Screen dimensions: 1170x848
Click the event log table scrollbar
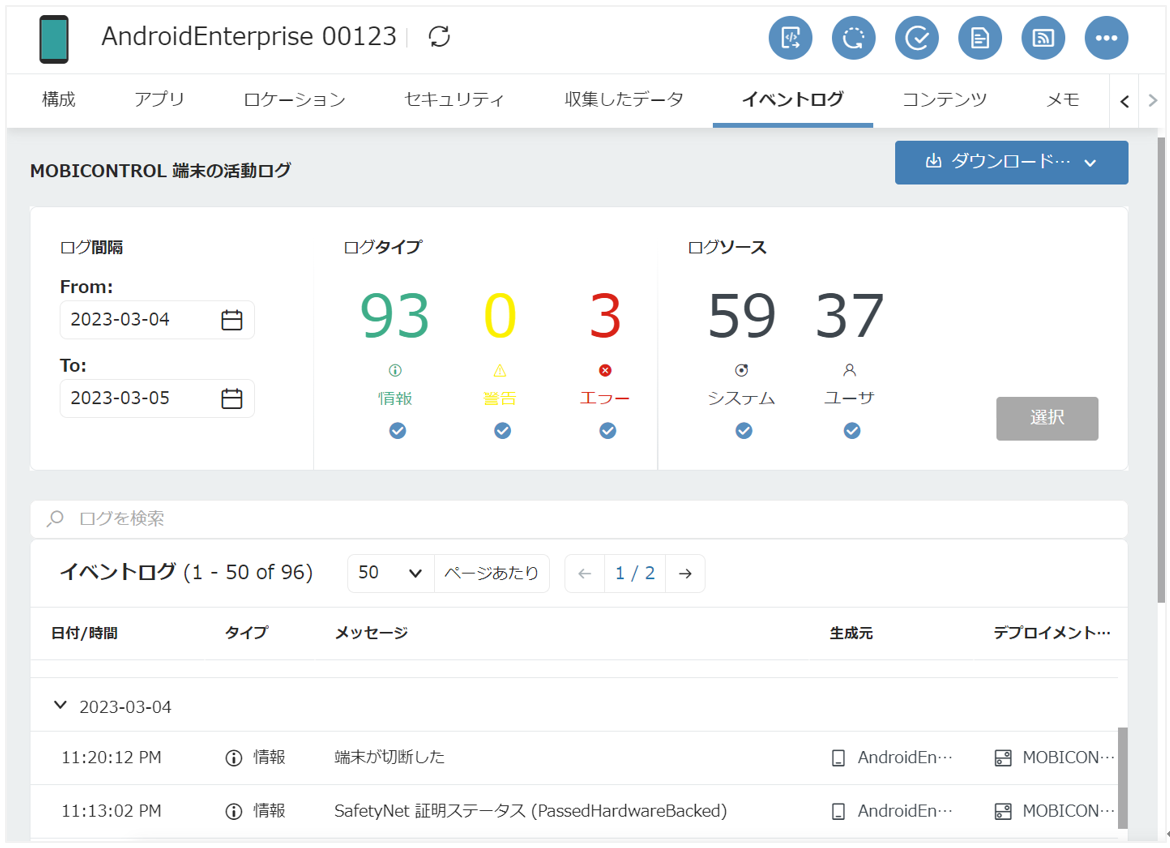point(1122,778)
